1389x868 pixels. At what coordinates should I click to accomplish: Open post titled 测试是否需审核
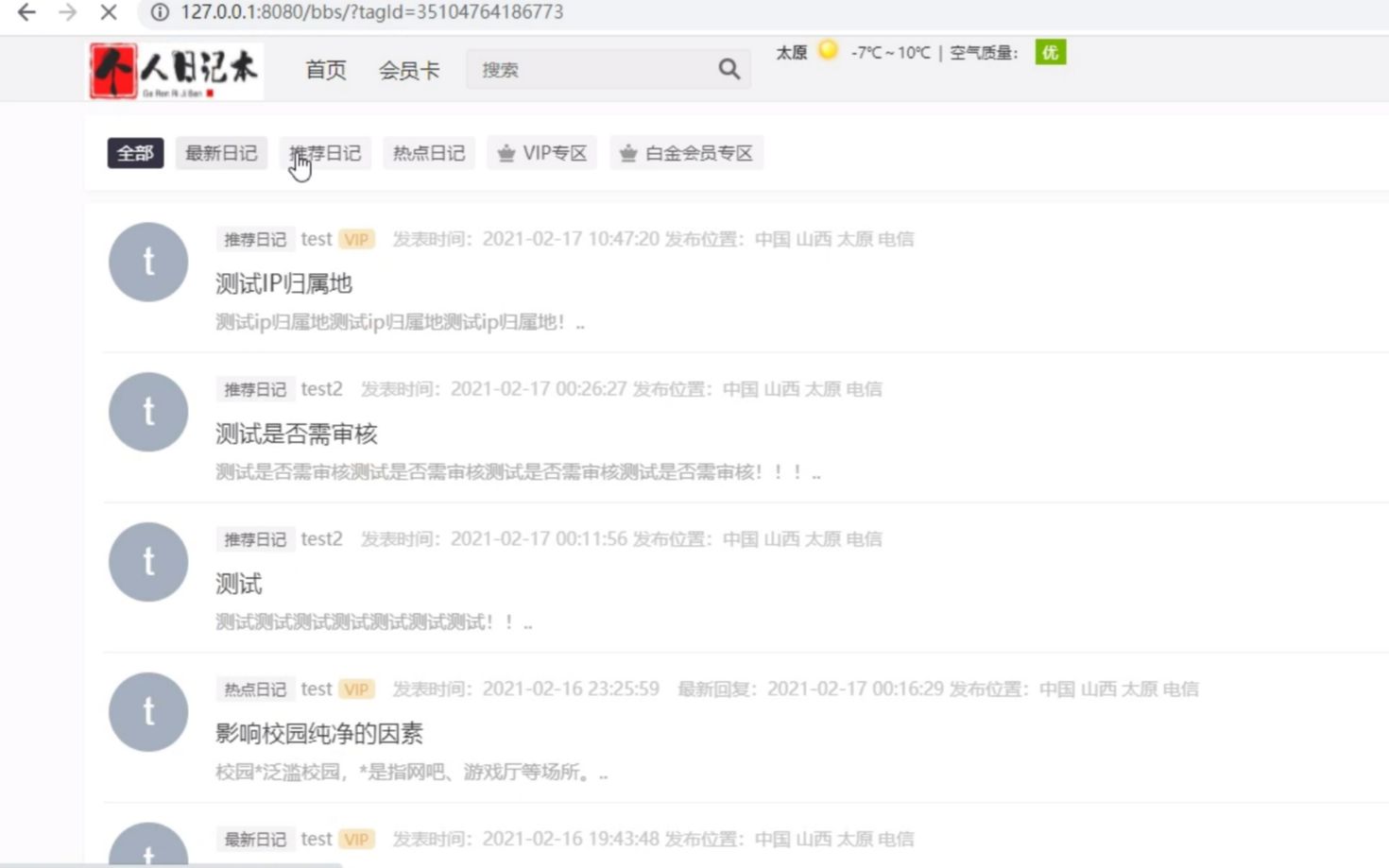297,434
